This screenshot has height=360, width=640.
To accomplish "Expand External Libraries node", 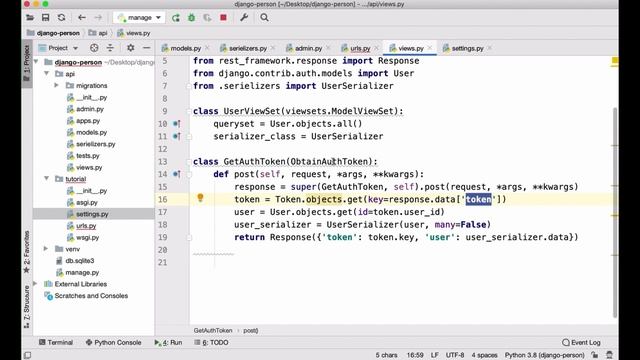I will [x=36, y=284].
